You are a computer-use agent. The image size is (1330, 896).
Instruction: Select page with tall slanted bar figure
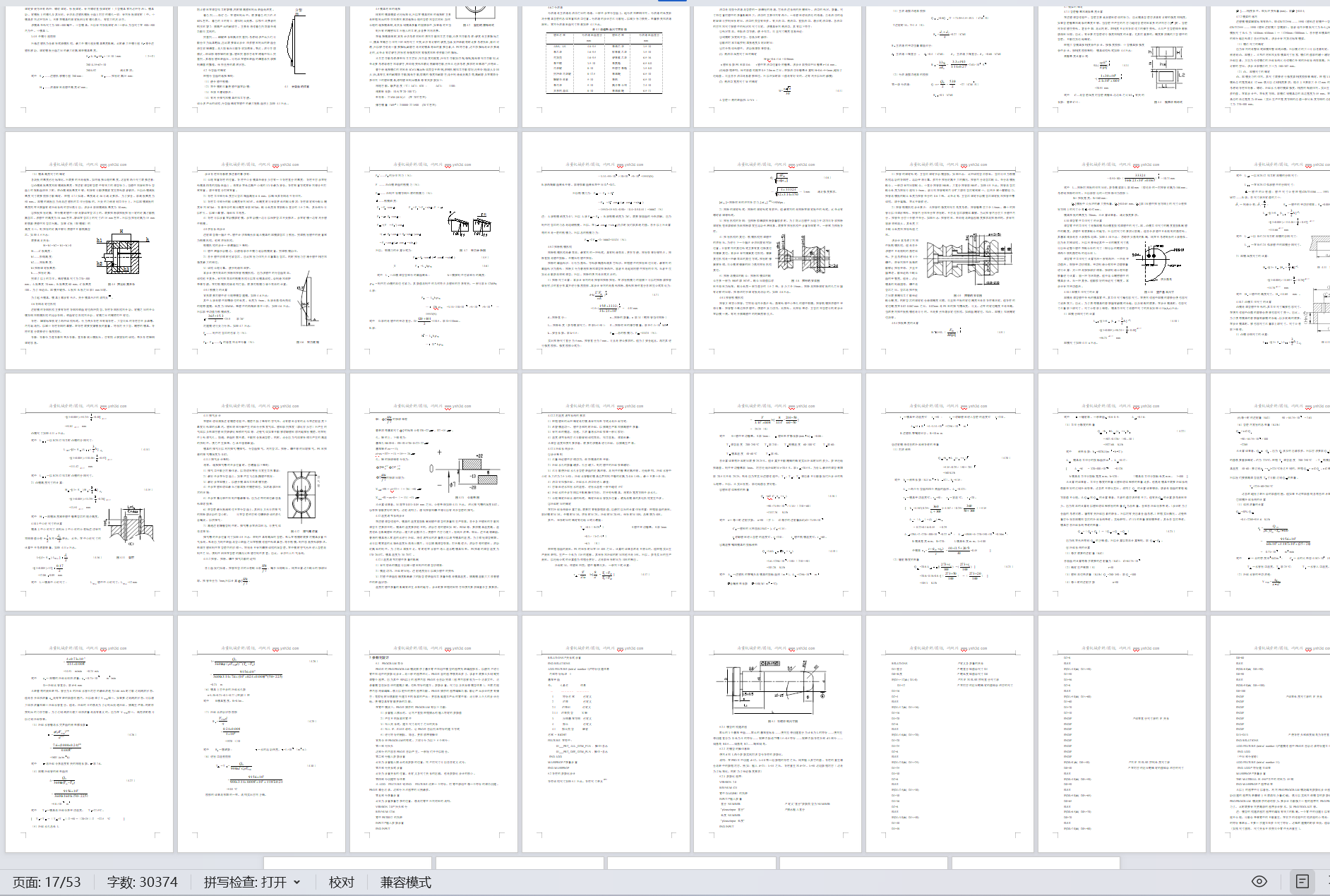coord(261,251)
